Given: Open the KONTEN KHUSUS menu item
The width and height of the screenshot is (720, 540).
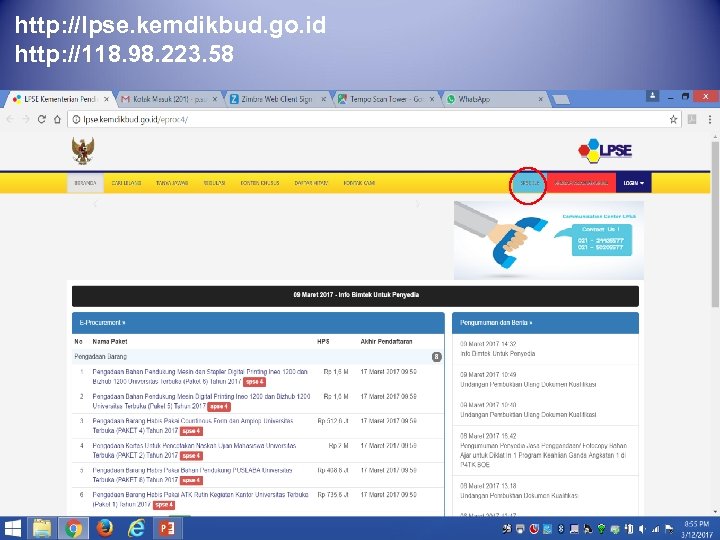Looking at the screenshot, I should (260, 183).
